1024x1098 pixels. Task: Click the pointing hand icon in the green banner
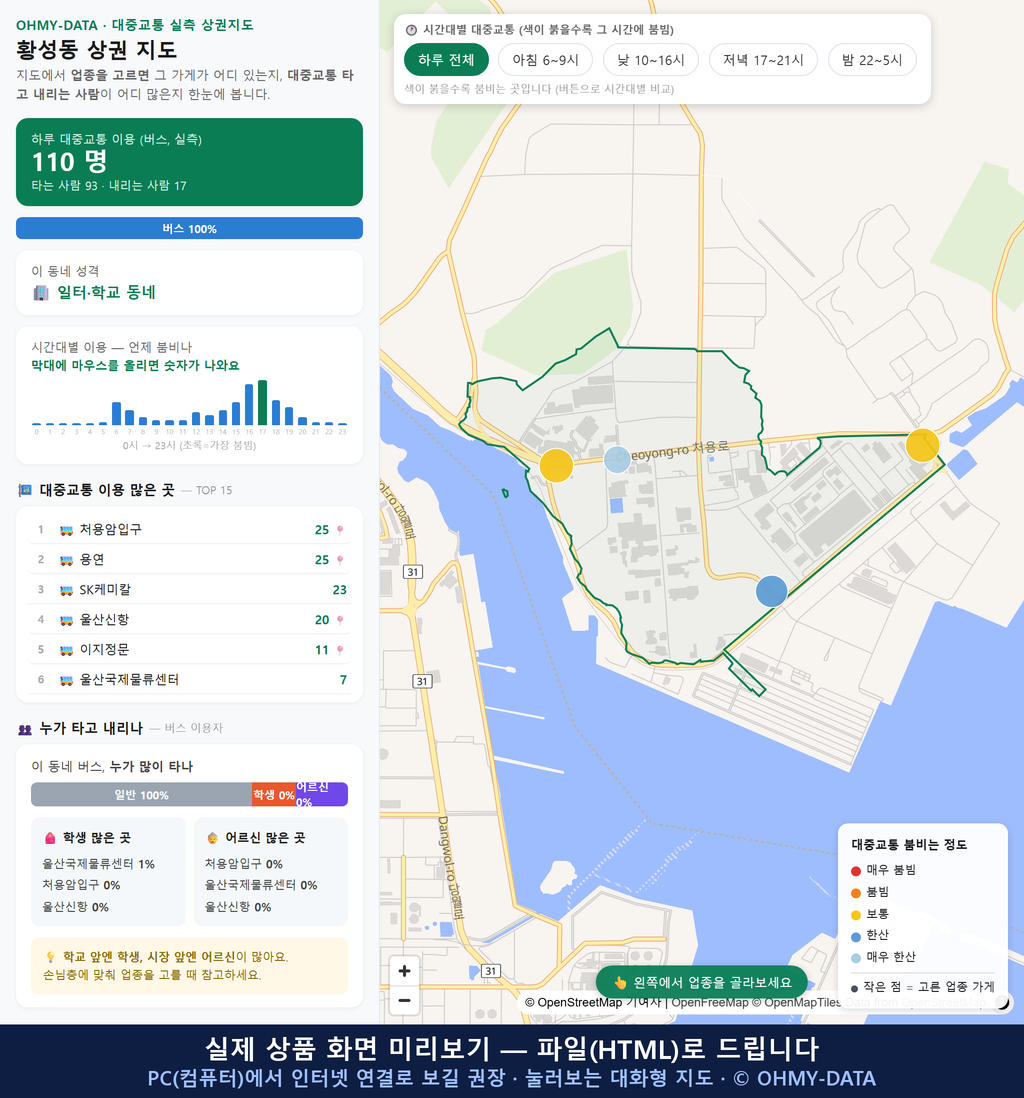pos(620,982)
